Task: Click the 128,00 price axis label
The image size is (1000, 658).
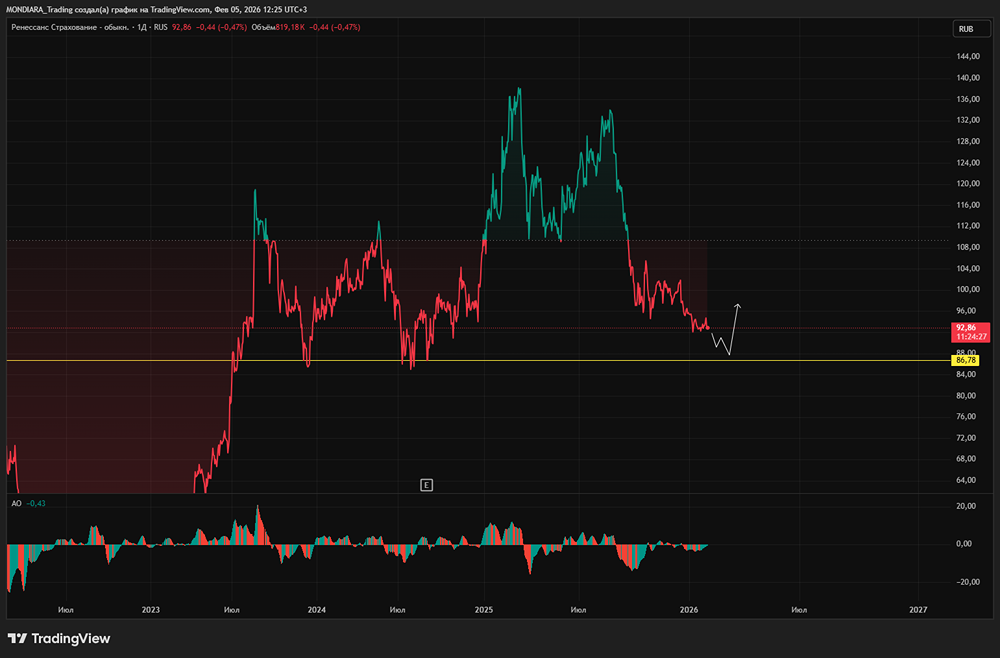Action: 968,142
